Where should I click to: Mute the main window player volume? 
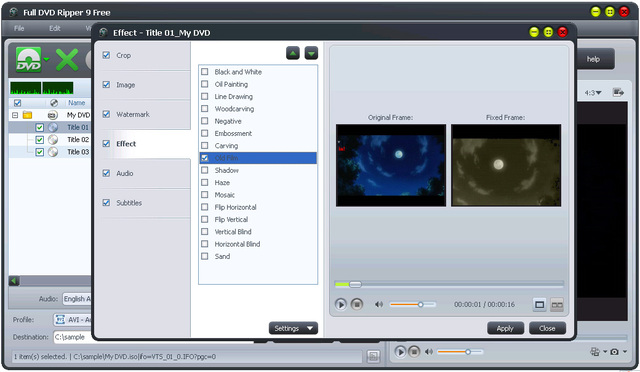pyautogui.click(x=429, y=352)
